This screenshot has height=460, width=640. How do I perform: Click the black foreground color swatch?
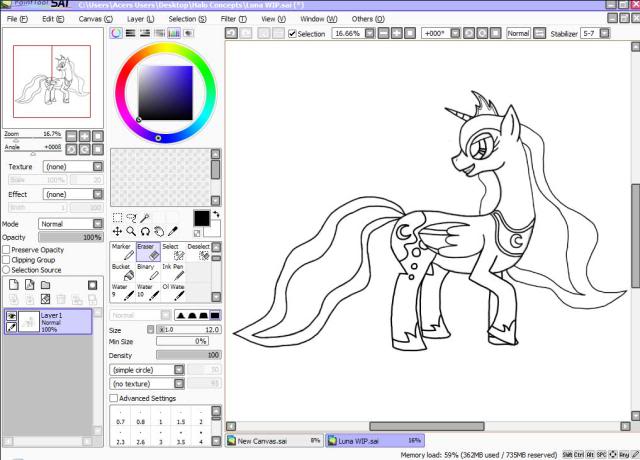pyautogui.click(x=202, y=218)
